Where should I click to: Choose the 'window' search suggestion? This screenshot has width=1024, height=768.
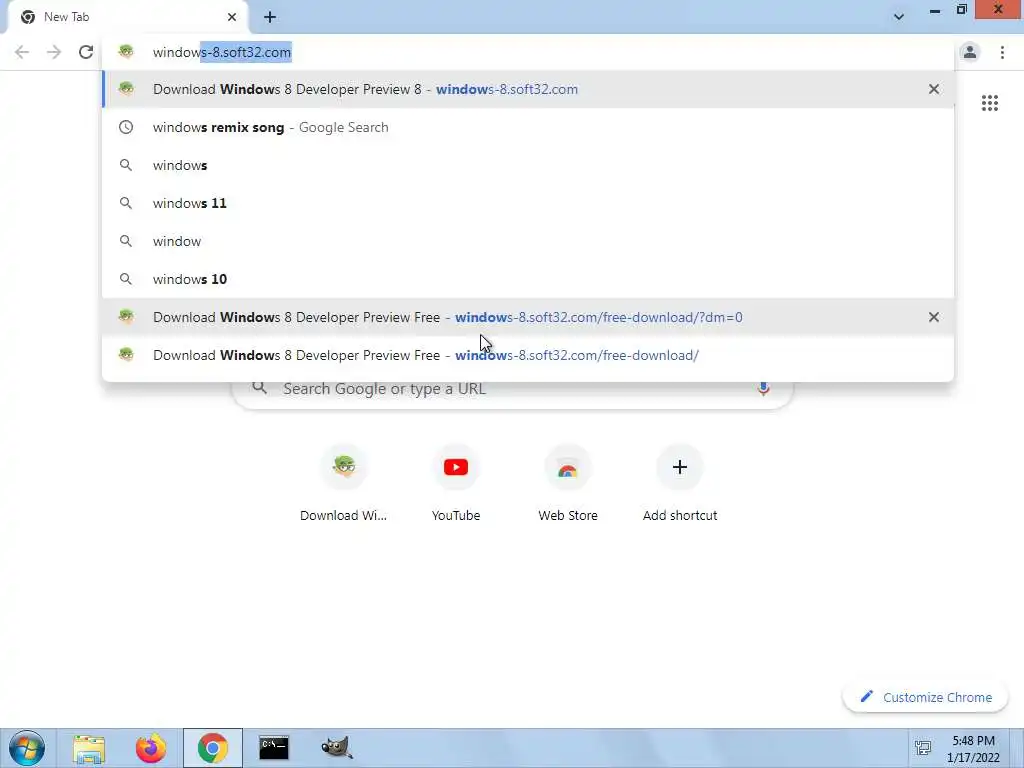(x=528, y=241)
